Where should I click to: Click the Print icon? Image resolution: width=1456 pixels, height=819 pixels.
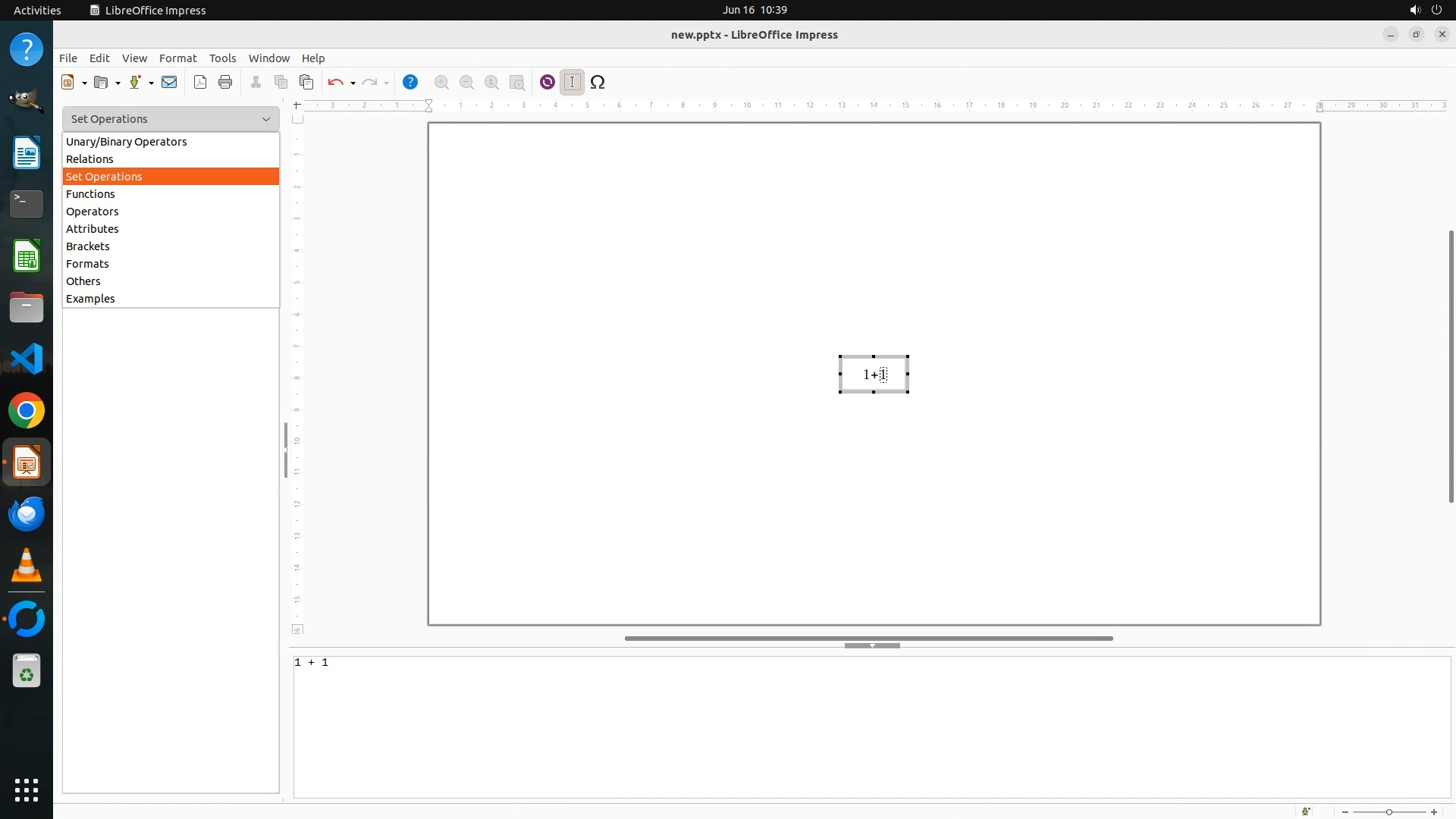tap(225, 82)
